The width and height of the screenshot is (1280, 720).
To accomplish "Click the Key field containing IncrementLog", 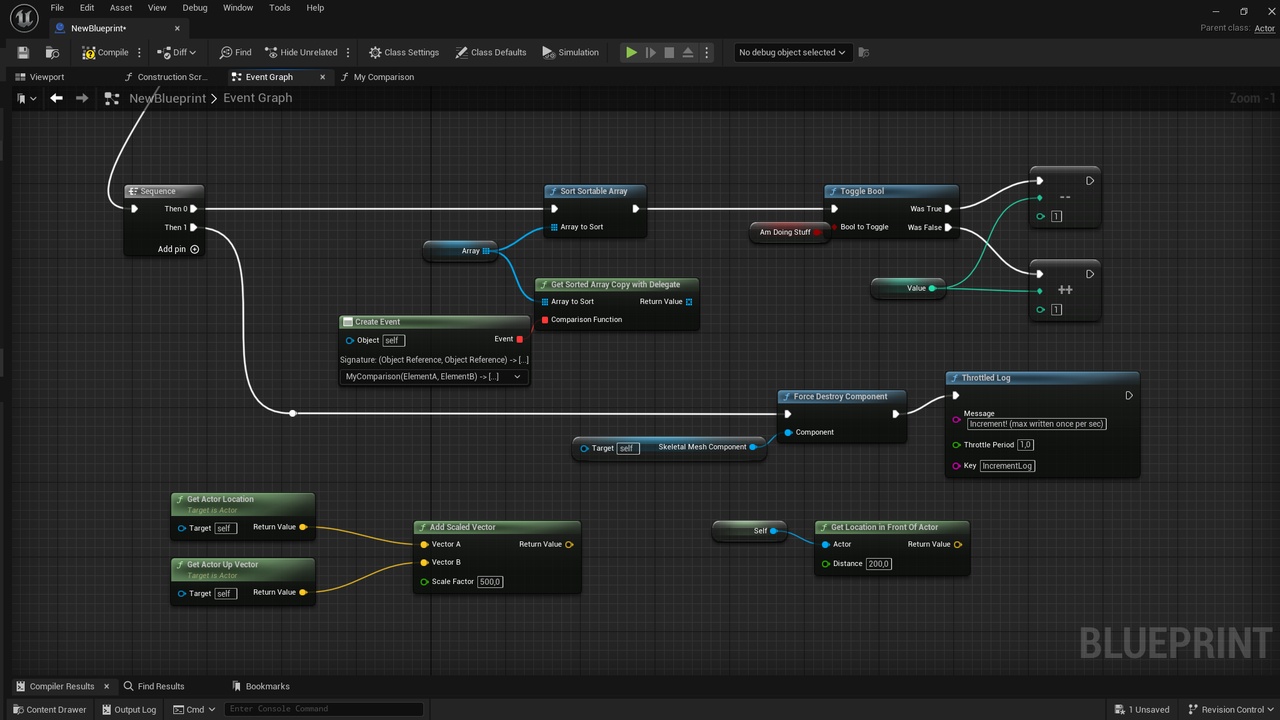I will point(1007,466).
